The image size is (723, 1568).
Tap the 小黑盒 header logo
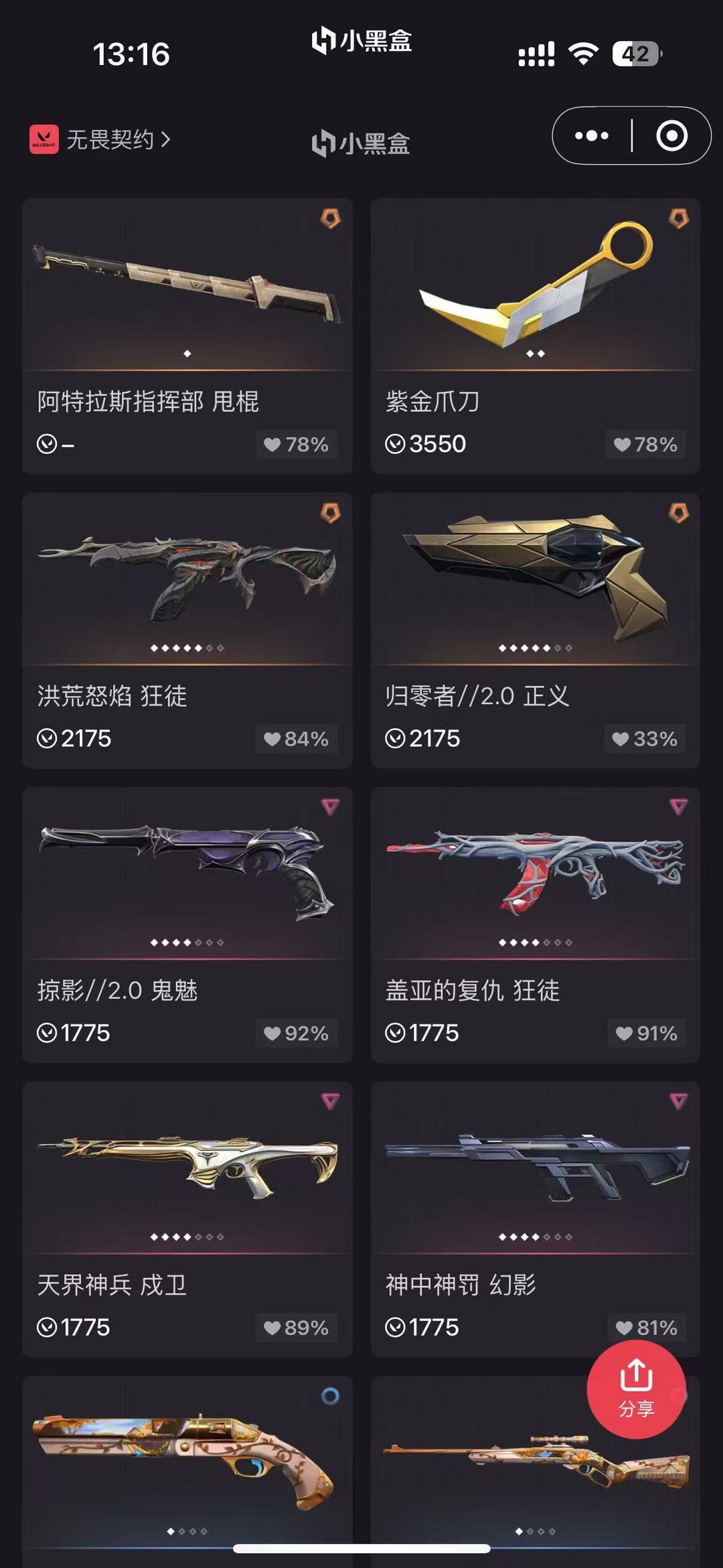pyautogui.click(x=361, y=143)
